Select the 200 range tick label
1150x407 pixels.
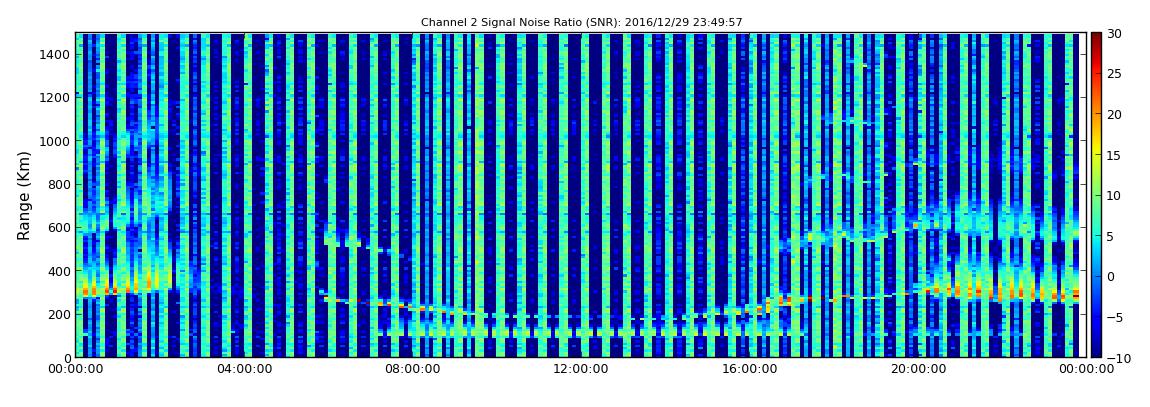59,314
